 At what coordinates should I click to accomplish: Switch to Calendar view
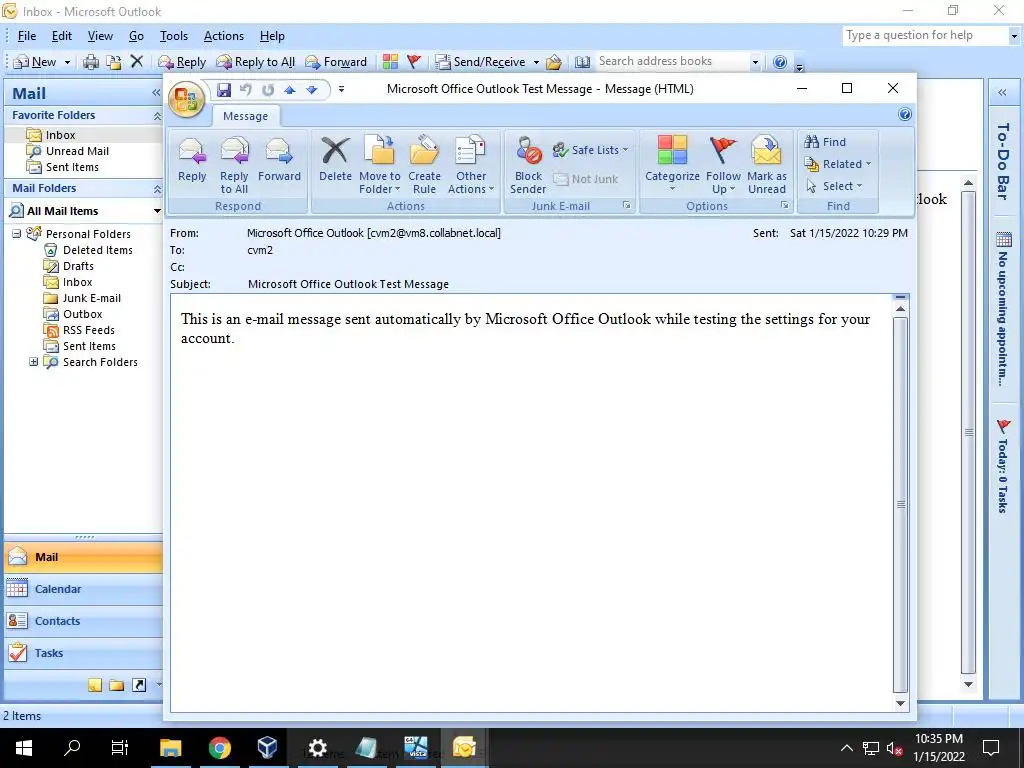coord(83,589)
